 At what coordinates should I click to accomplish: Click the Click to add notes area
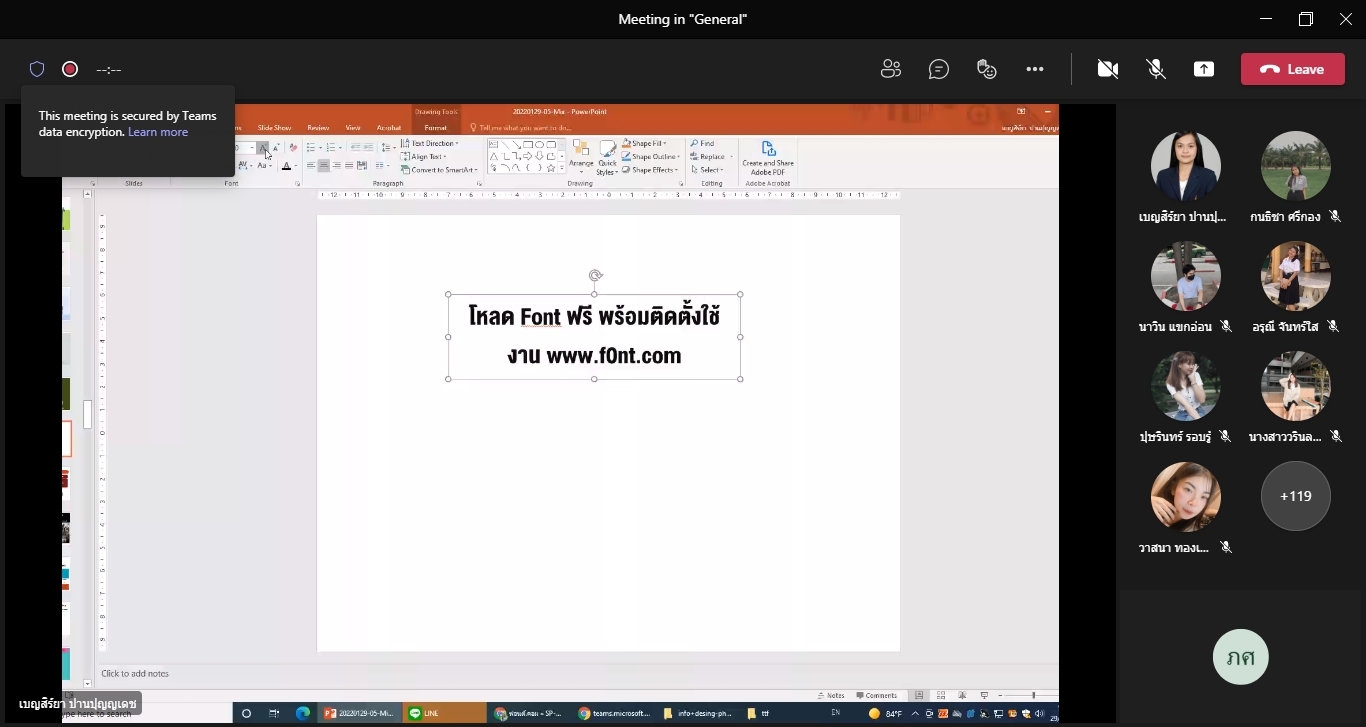(135, 673)
